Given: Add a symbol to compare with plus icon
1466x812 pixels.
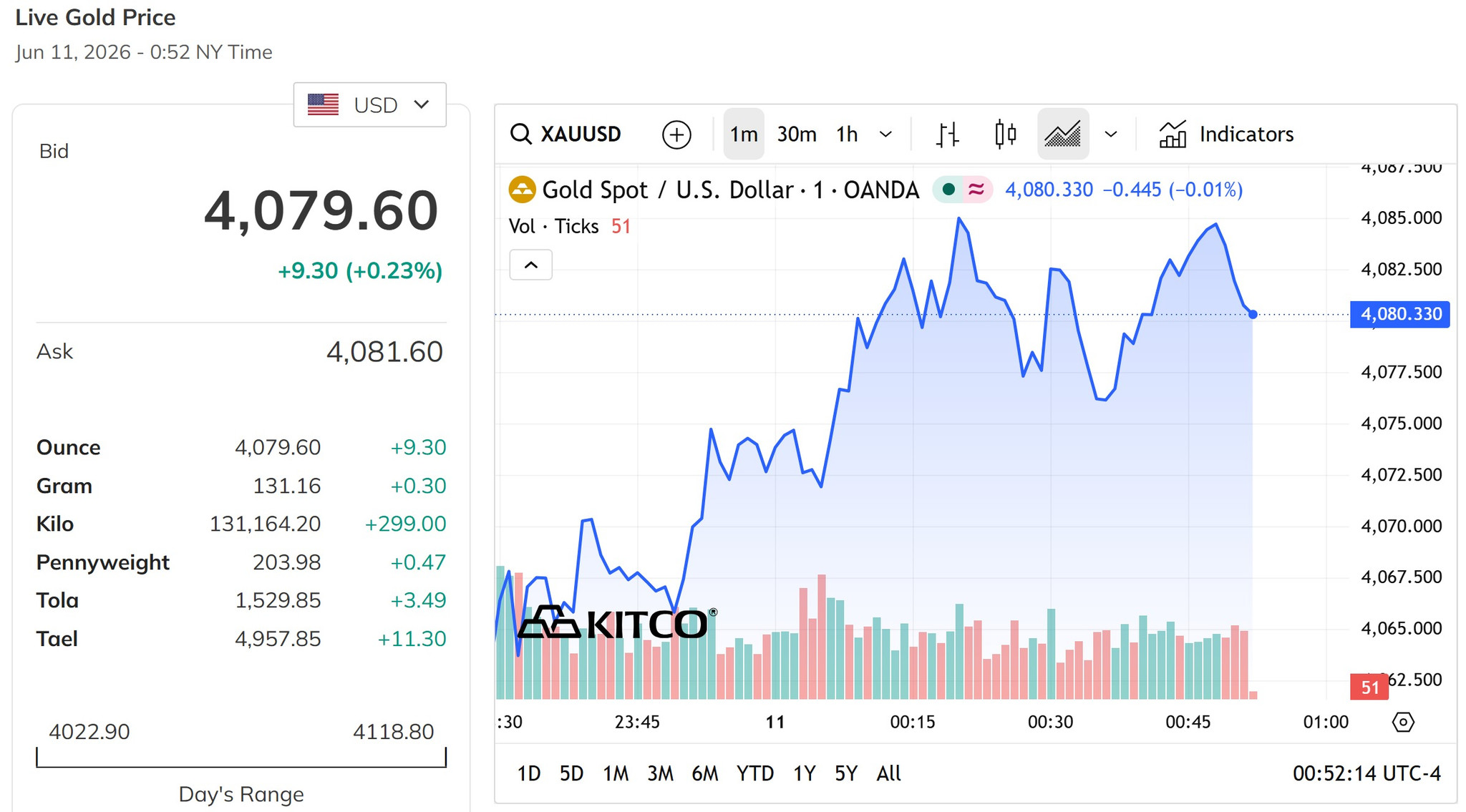Looking at the screenshot, I should (676, 134).
